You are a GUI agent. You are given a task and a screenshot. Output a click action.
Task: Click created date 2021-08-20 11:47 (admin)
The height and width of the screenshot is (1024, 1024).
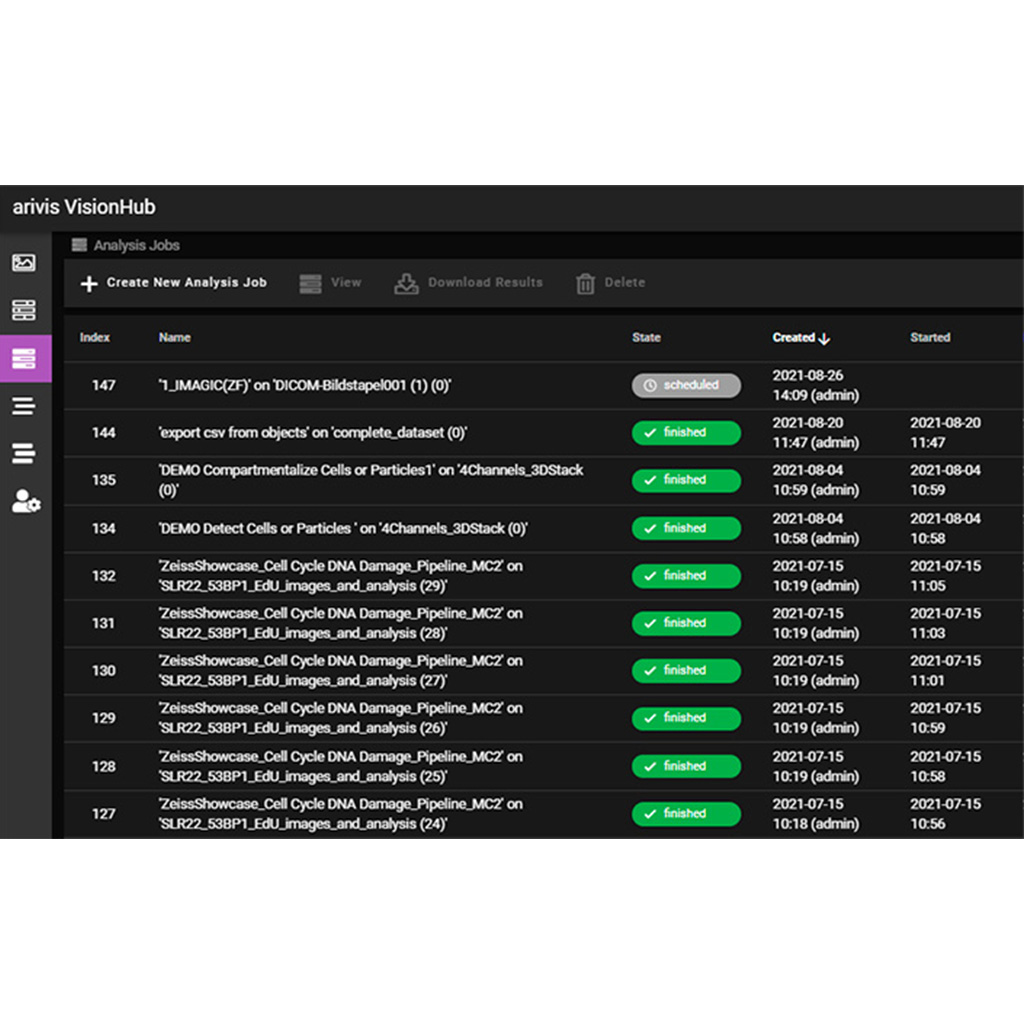click(x=816, y=433)
